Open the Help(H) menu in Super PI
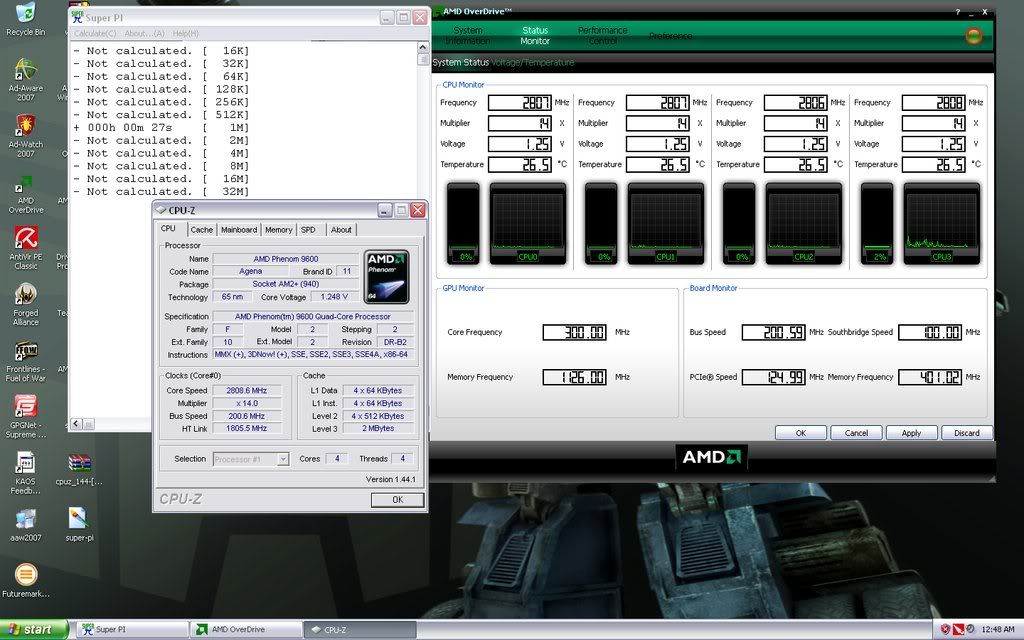The width and height of the screenshot is (1024, 640). (185, 33)
